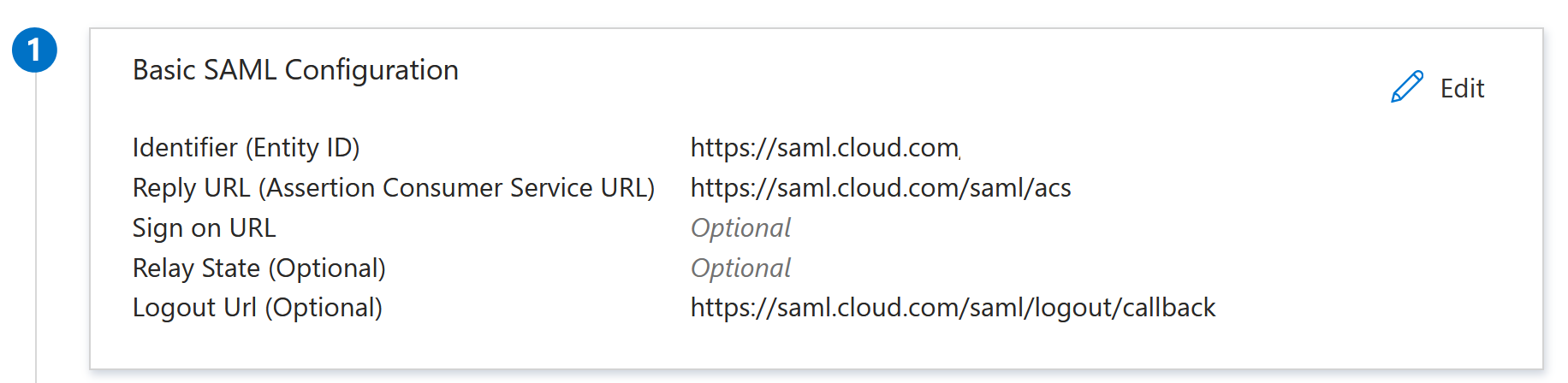Click the (Entity ID) parenthetical text
The image size is (1568, 383).
tap(303, 148)
